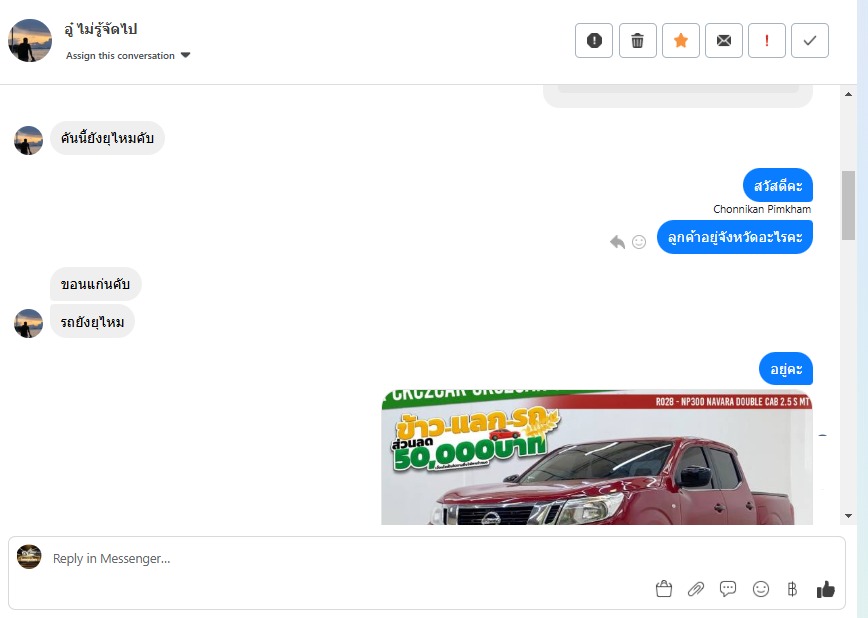Mark conversation done with checkmark icon
Screen dimensions: 868x618
click(810, 40)
